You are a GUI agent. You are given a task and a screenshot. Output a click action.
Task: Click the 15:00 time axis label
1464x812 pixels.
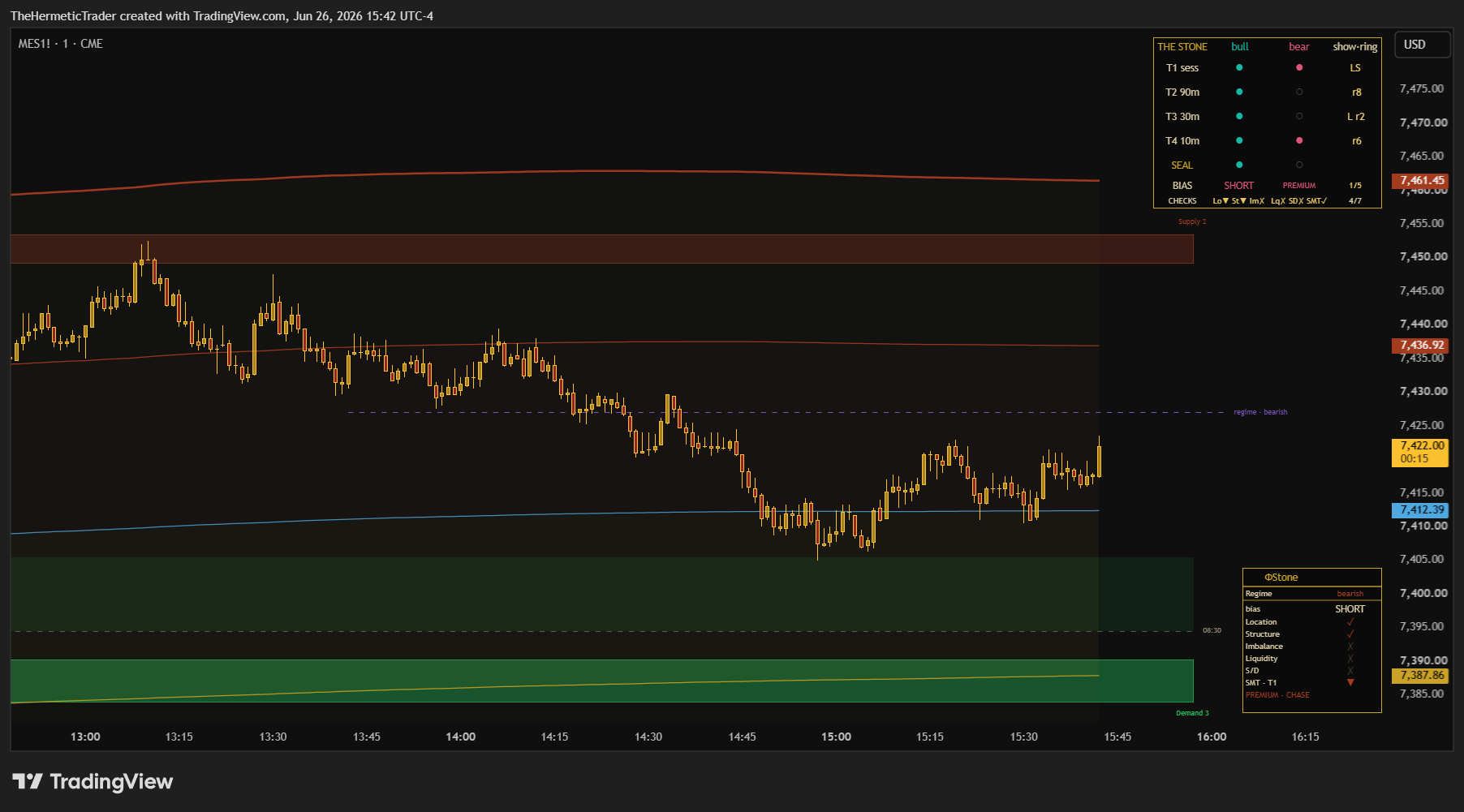click(x=836, y=737)
